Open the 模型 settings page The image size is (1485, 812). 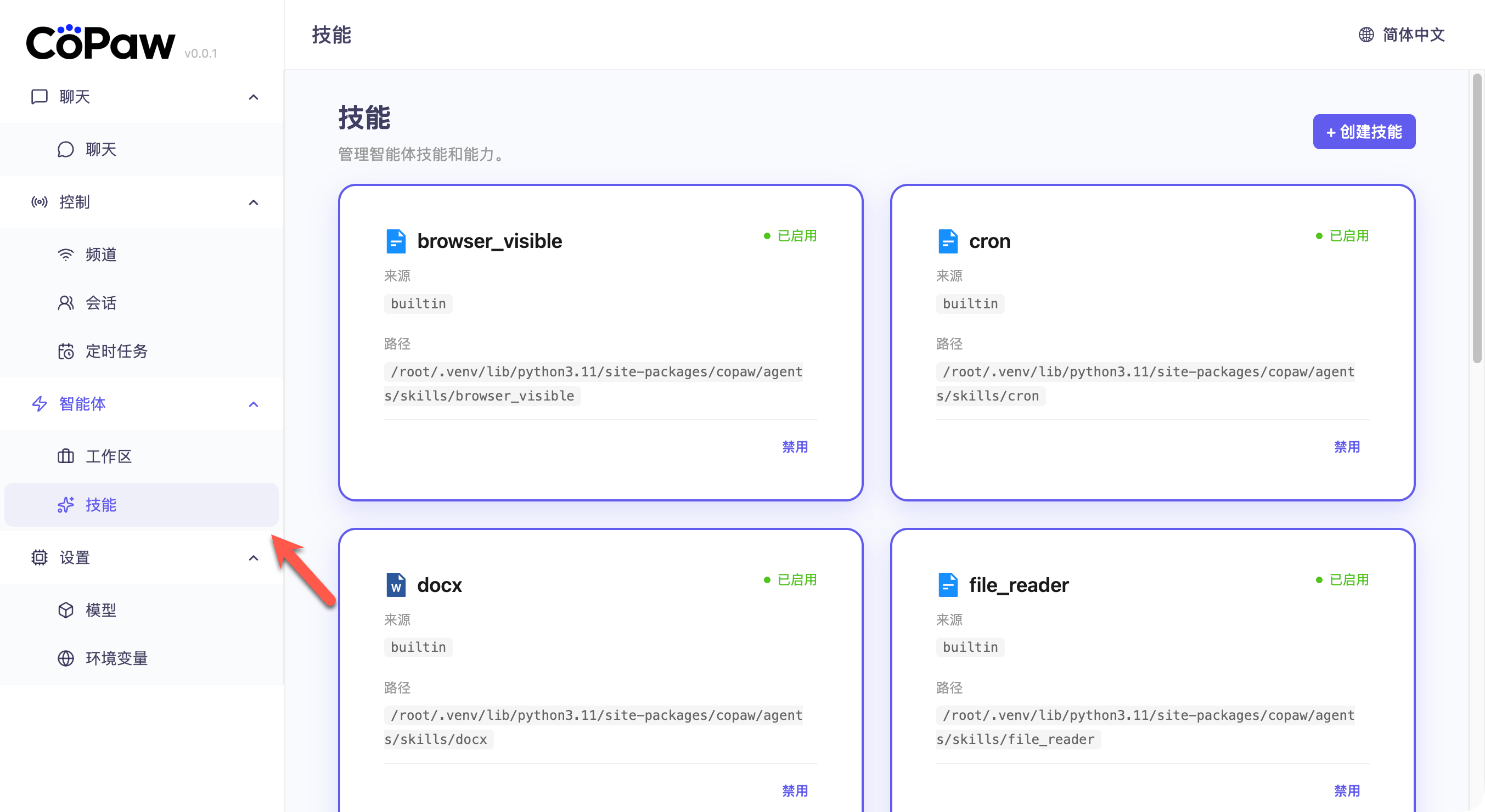[101, 610]
